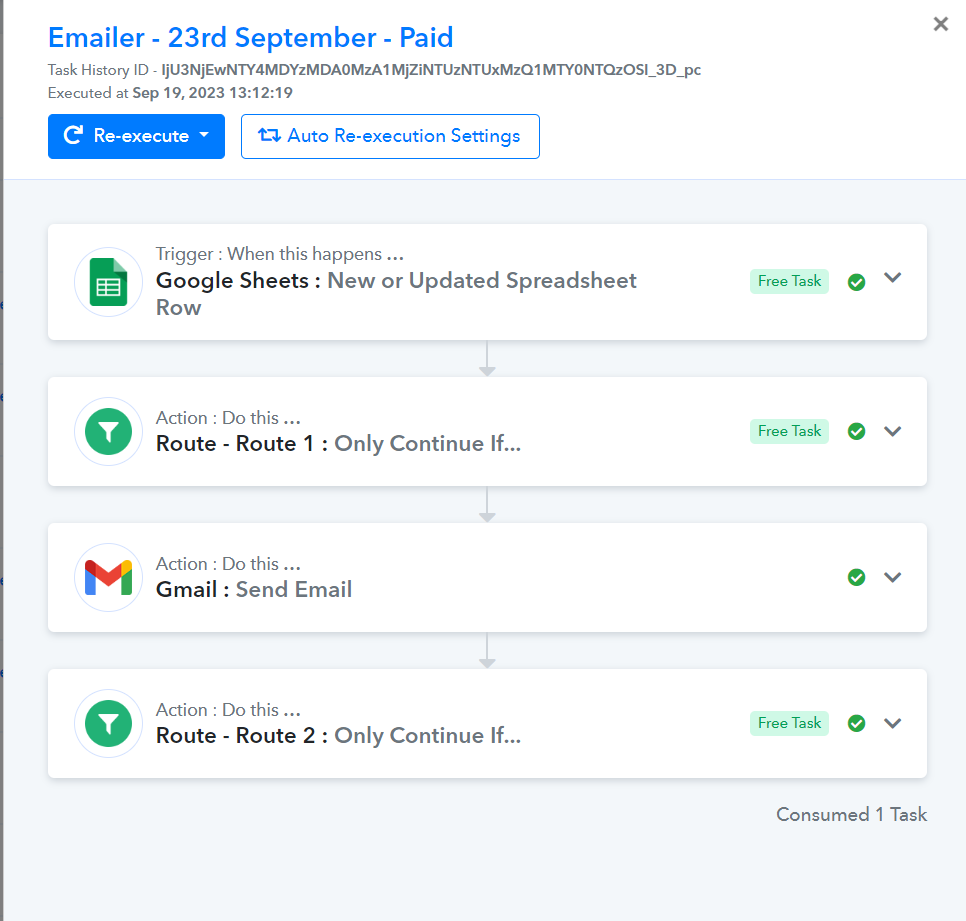Click Free Task badge on Google Sheets step
Image resolution: width=966 pixels, height=921 pixels.
tap(789, 282)
